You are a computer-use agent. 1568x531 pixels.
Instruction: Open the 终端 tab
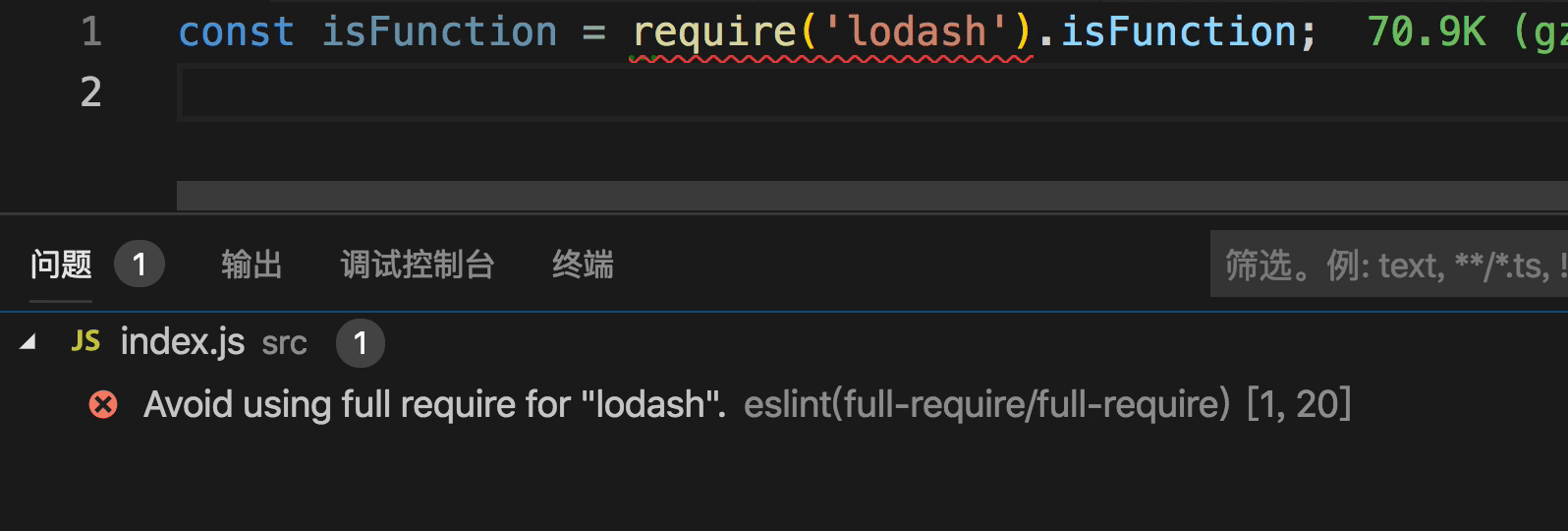pyautogui.click(x=583, y=265)
